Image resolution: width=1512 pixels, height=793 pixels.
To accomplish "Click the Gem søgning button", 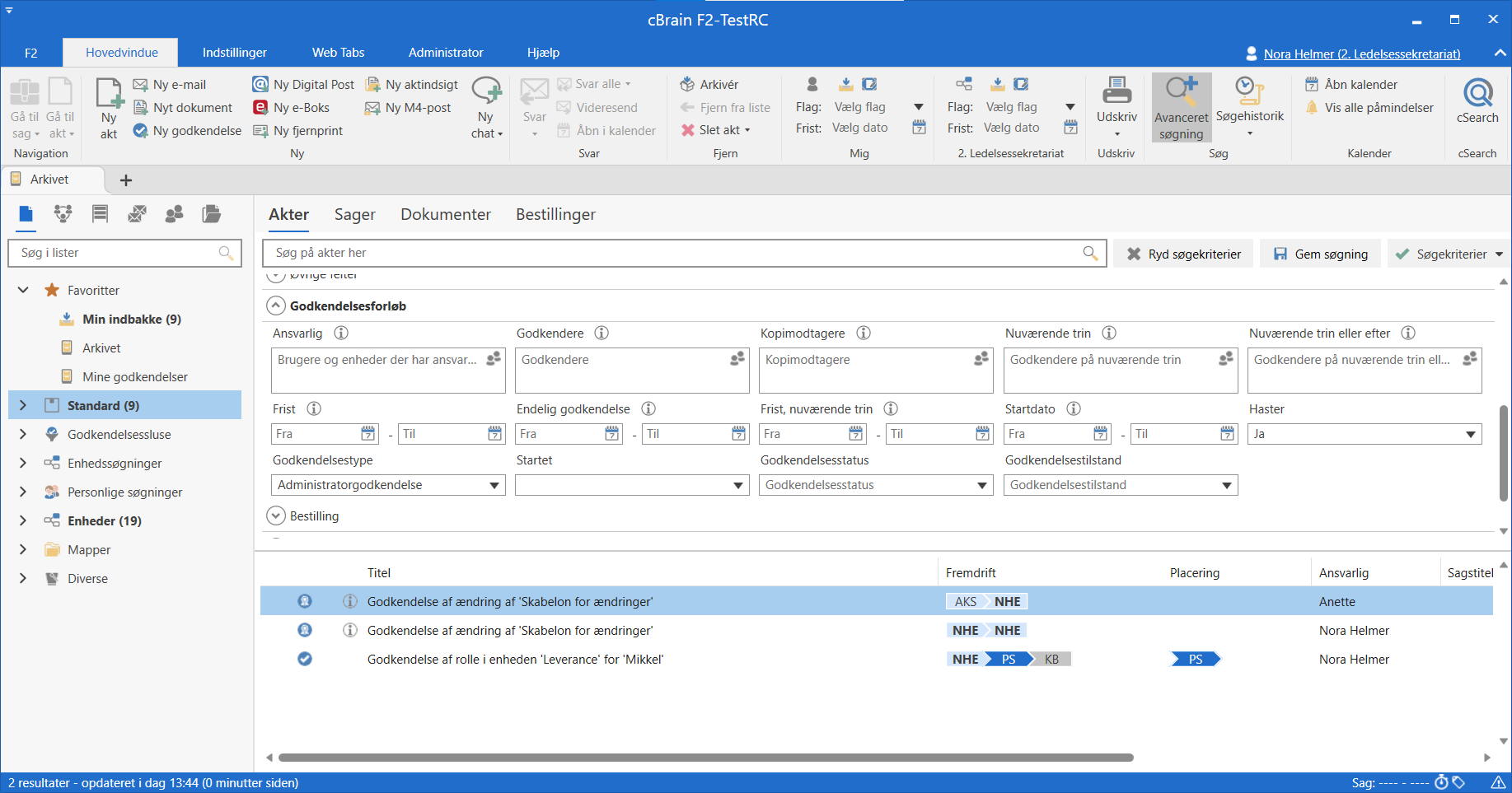I will (x=1320, y=254).
